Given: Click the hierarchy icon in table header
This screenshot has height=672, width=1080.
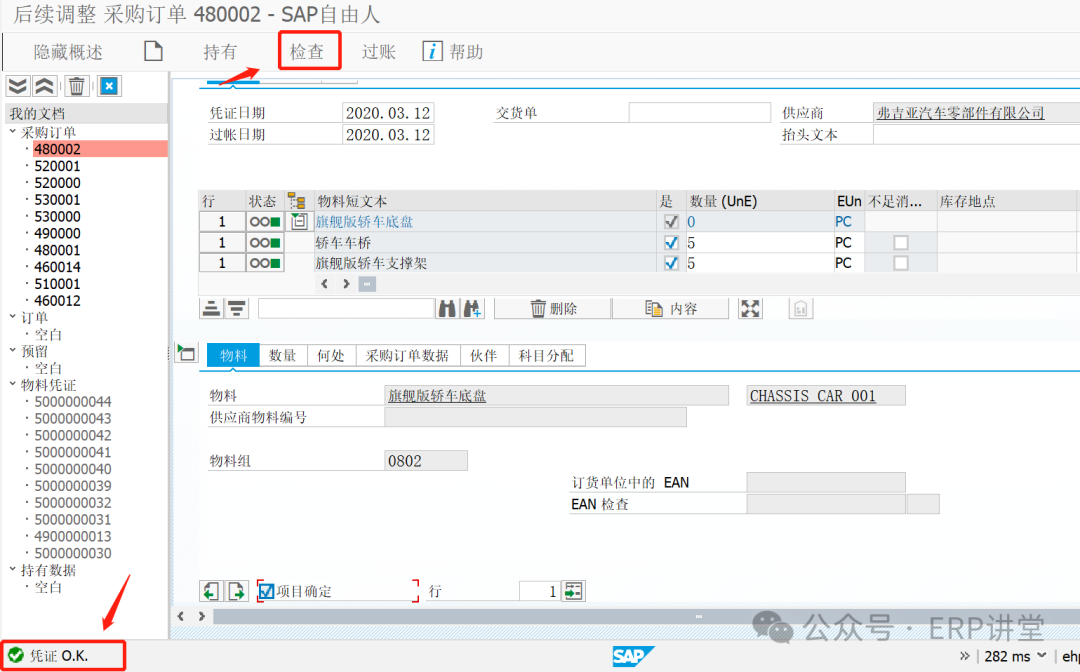Looking at the screenshot, I should point(297,201).
